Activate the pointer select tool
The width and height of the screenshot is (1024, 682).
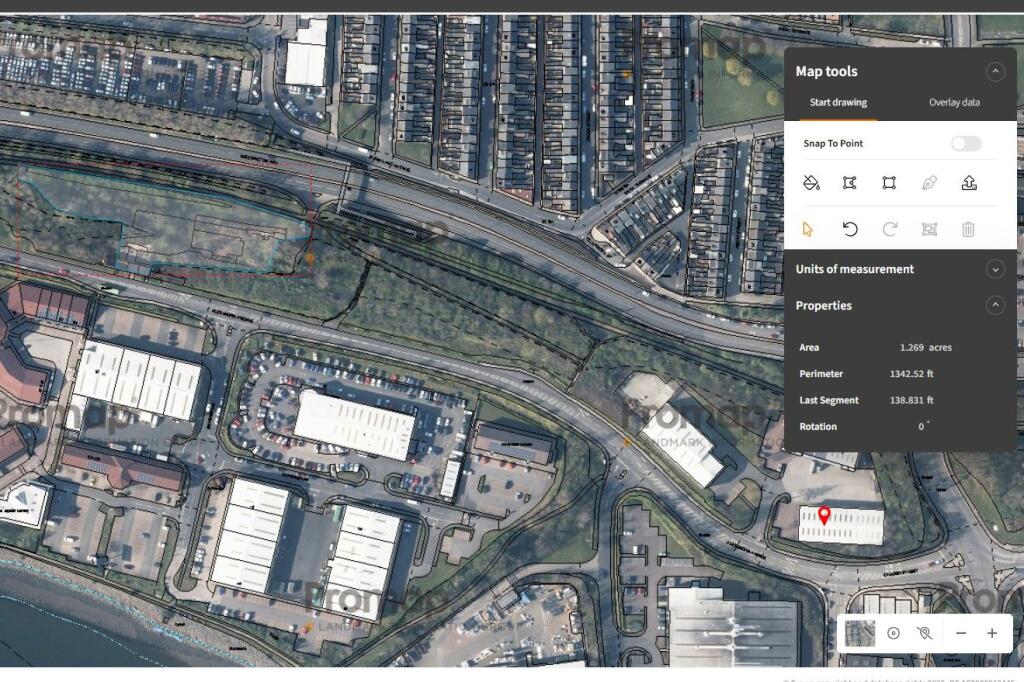click(x=809, y=229)
